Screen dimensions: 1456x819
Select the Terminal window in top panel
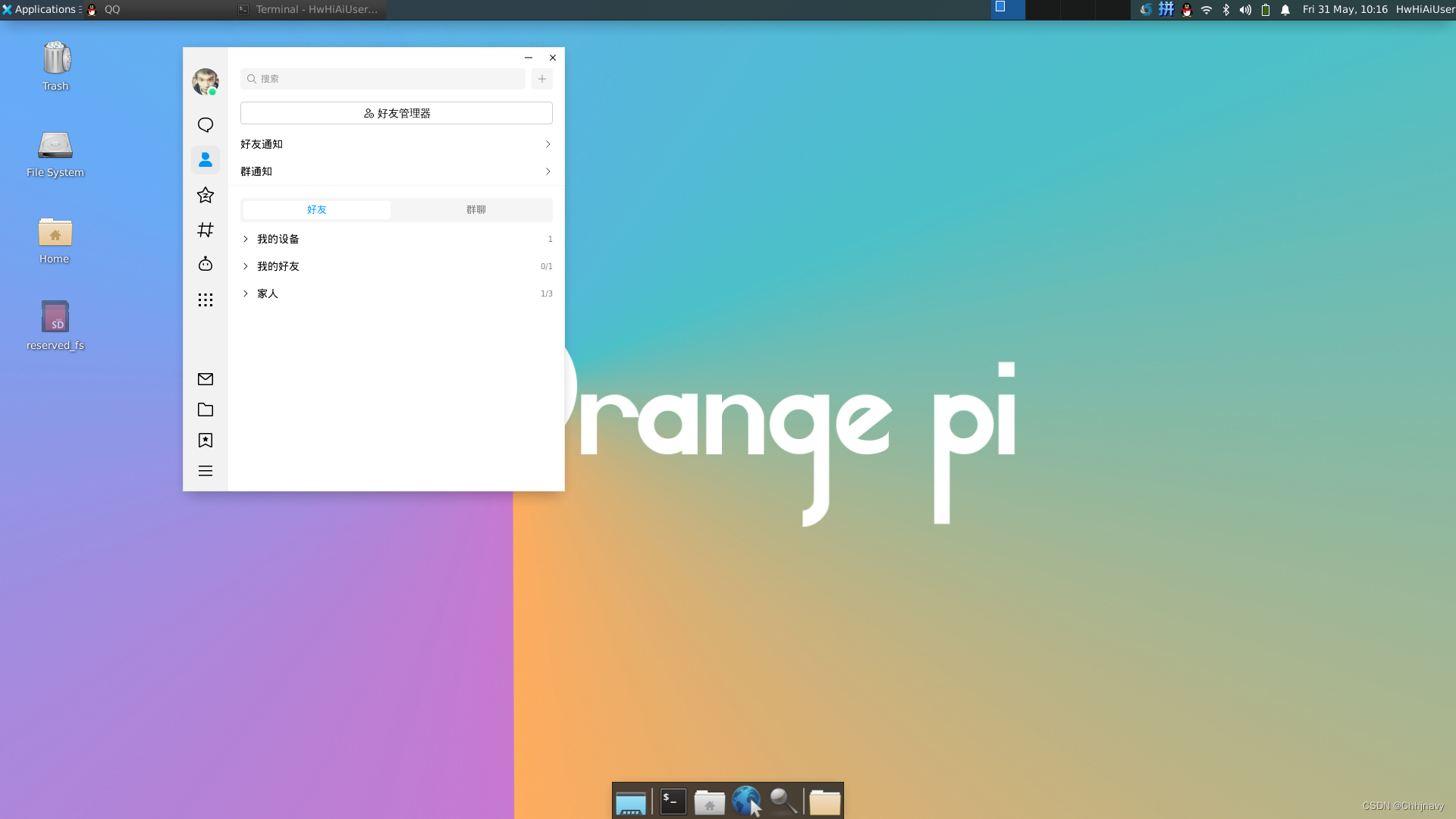(309, 9)
